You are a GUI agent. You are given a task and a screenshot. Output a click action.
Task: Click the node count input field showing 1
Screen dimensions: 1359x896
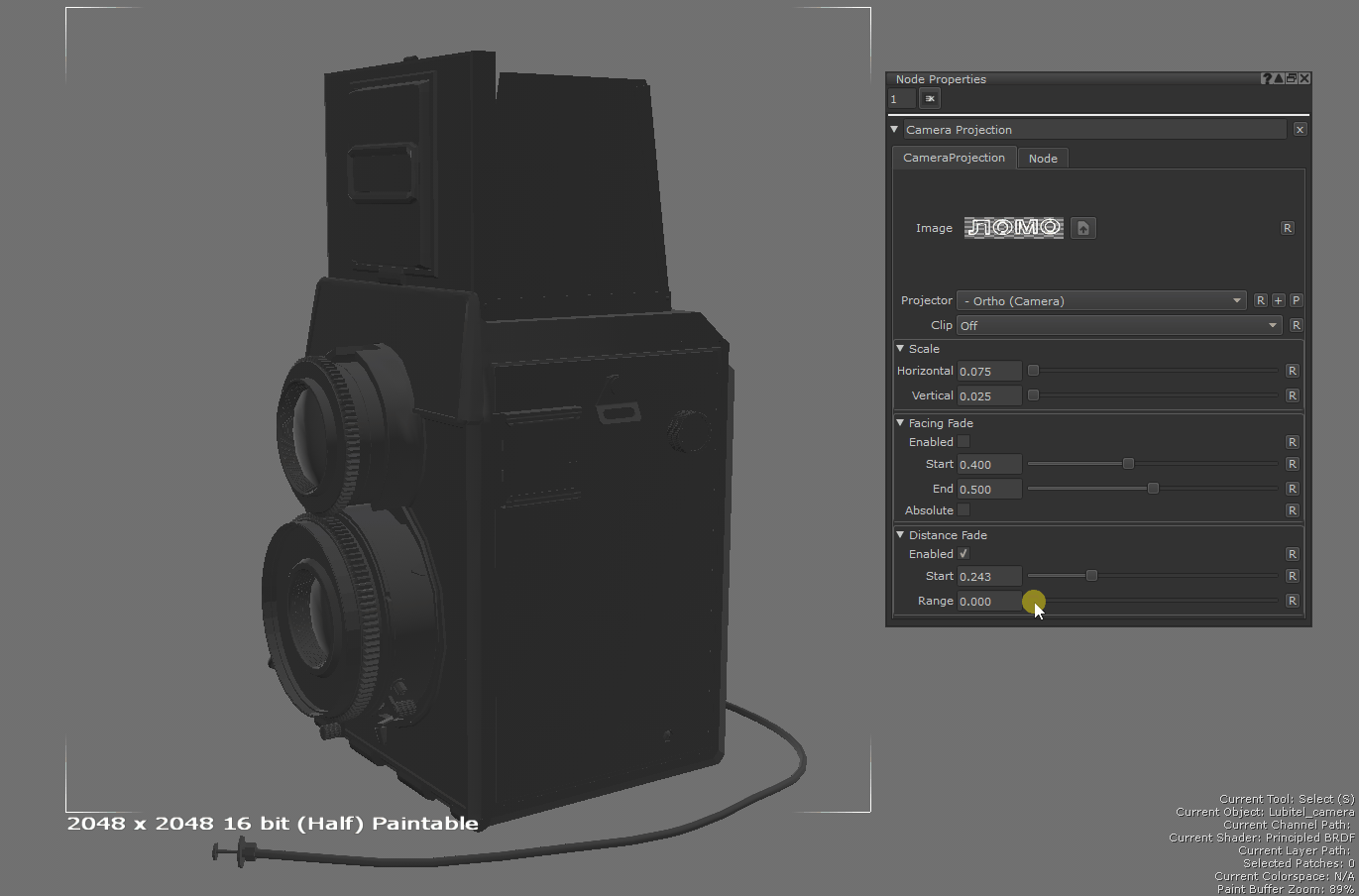coord(900,98)
